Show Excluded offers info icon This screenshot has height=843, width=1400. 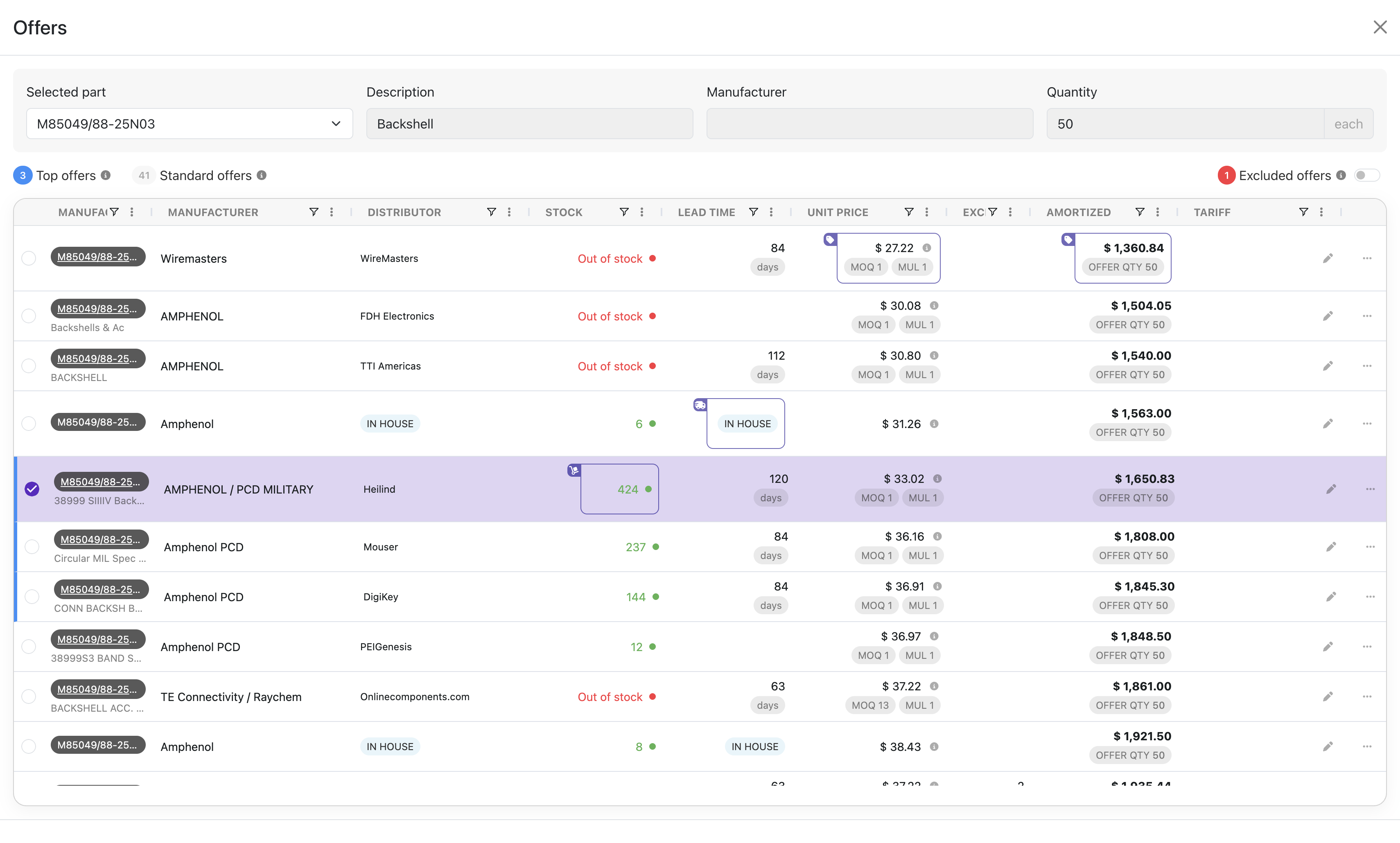tap(1341, 175)
